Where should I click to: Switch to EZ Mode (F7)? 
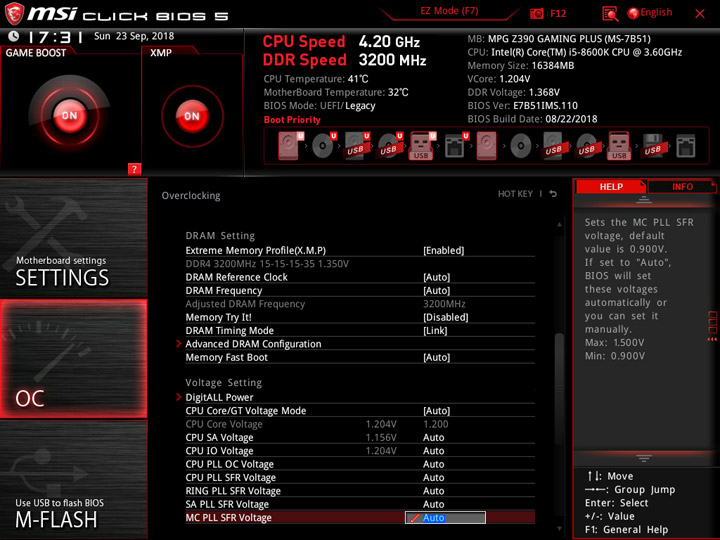point(449,11)
